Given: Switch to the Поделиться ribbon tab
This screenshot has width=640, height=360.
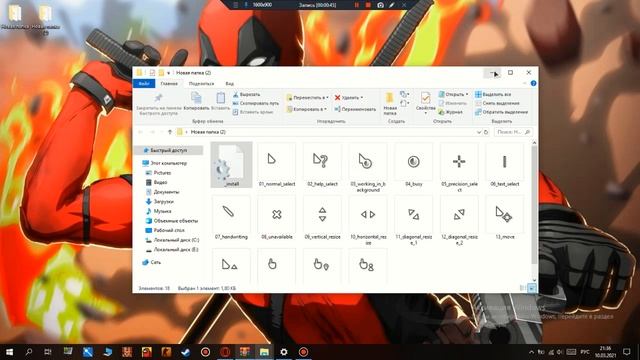Looking at the screenshot, I should pyautogui.click(x=201, y=84).
